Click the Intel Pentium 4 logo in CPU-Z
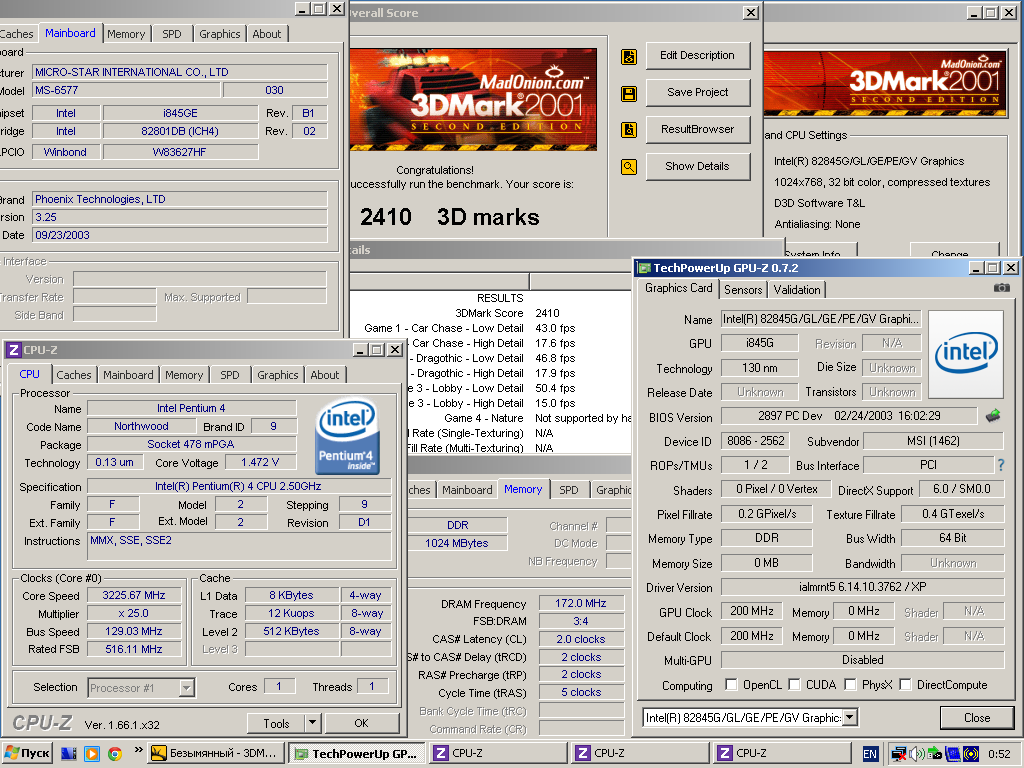1024x768 pixels. pos(347,436)
